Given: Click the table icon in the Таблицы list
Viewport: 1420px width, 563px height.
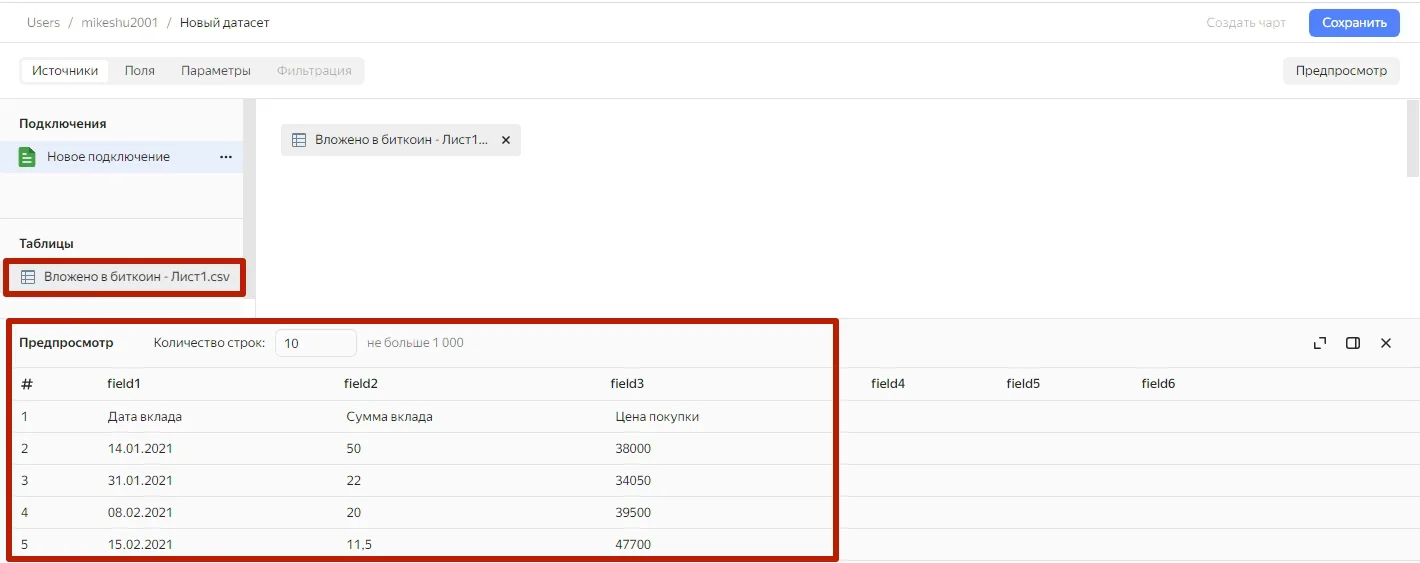Looking at the screenshot, I should click(28, 277).
